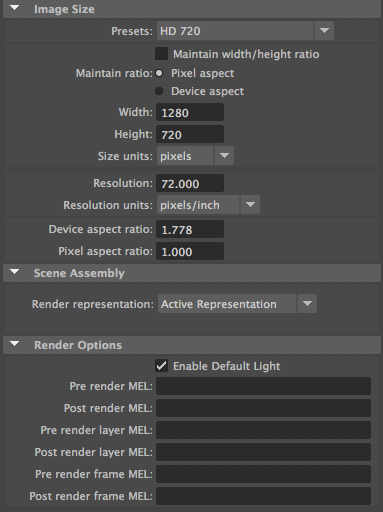Click the Post render layer MEL field

pyautogui.click(x=263, y=452)
